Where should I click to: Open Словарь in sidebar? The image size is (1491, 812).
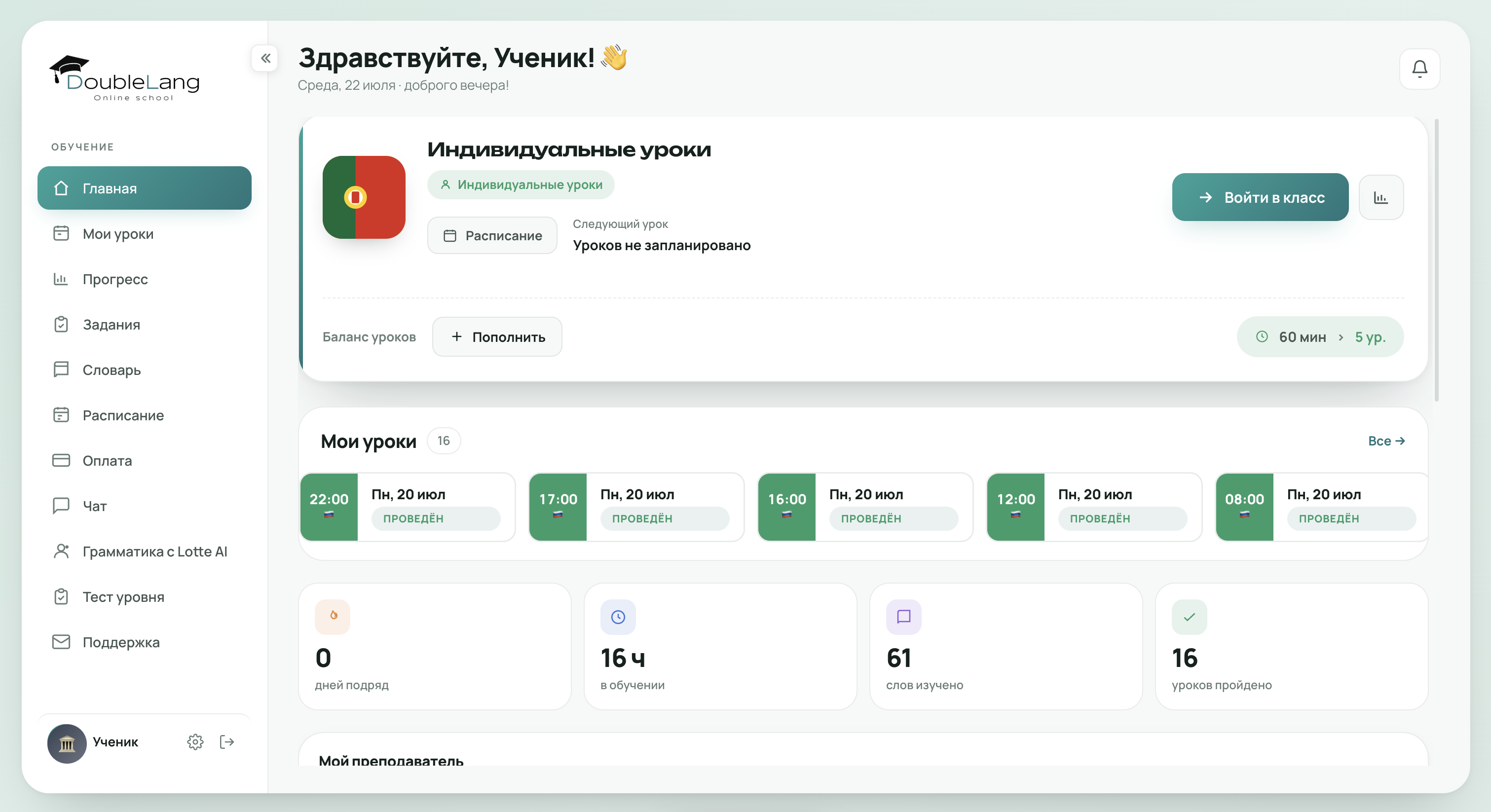point(144,369)
